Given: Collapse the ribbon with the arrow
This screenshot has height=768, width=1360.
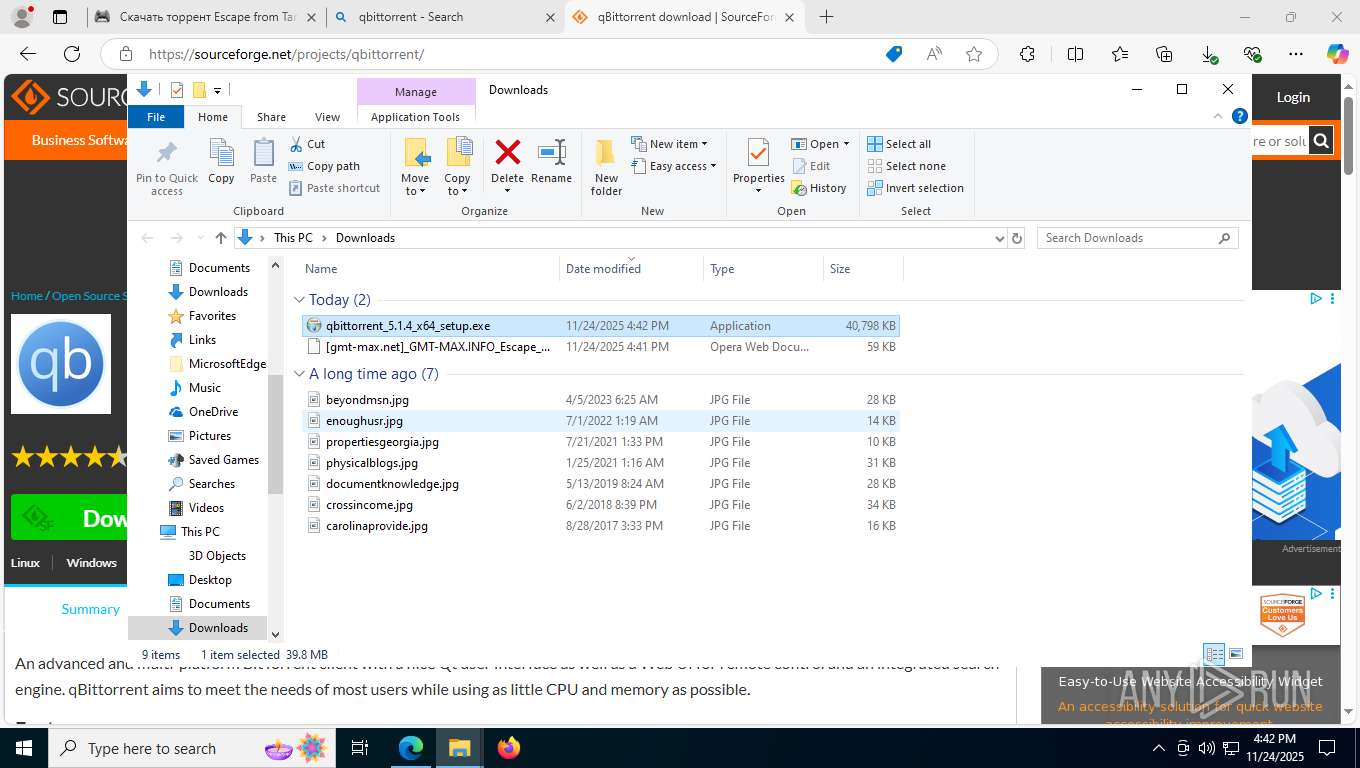Looking at the screenshot, I should (x=1218, y=116).
